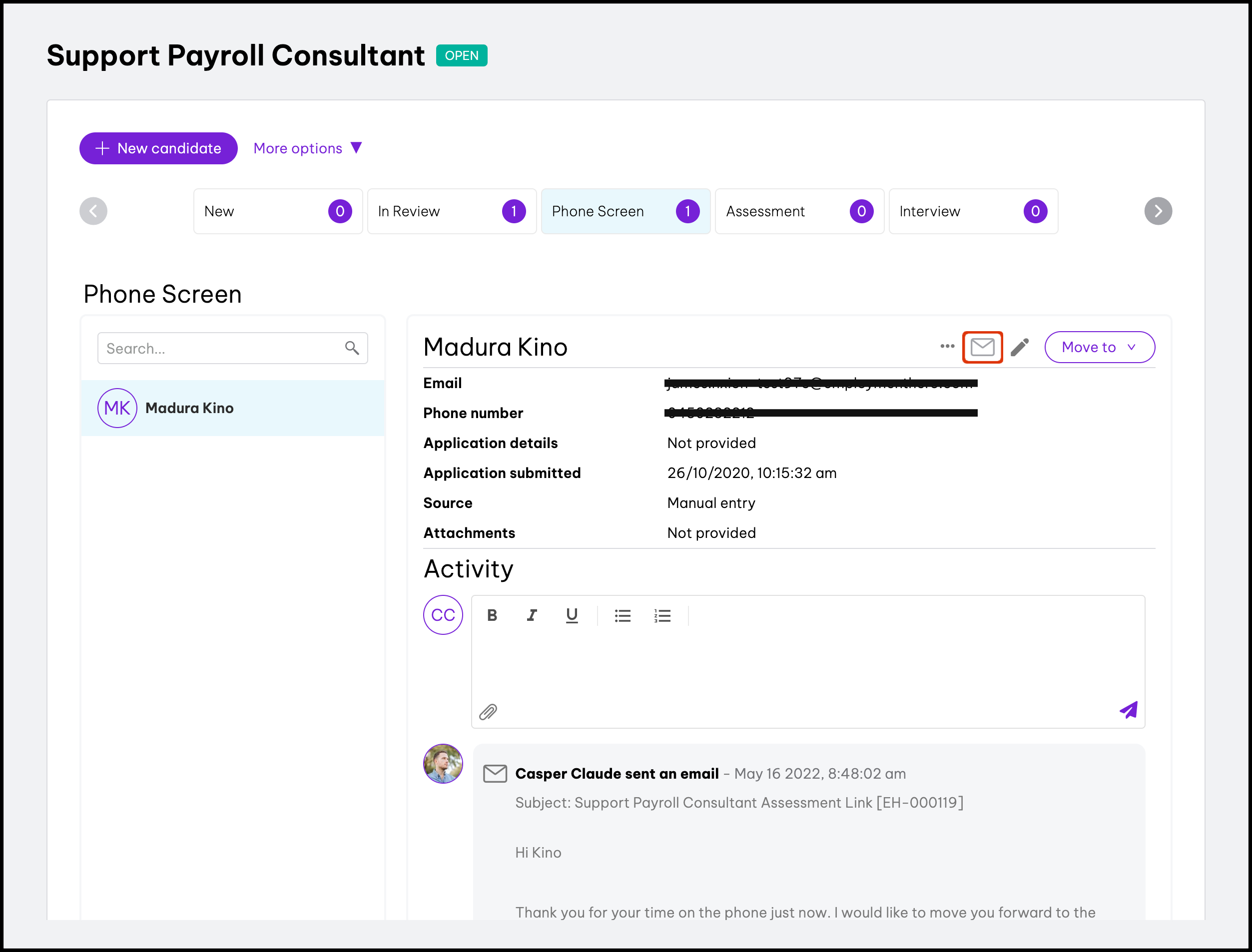Insert a bulleted list in the editor
This screenshot has height=952, width=1252.
[x=623, y=615]
